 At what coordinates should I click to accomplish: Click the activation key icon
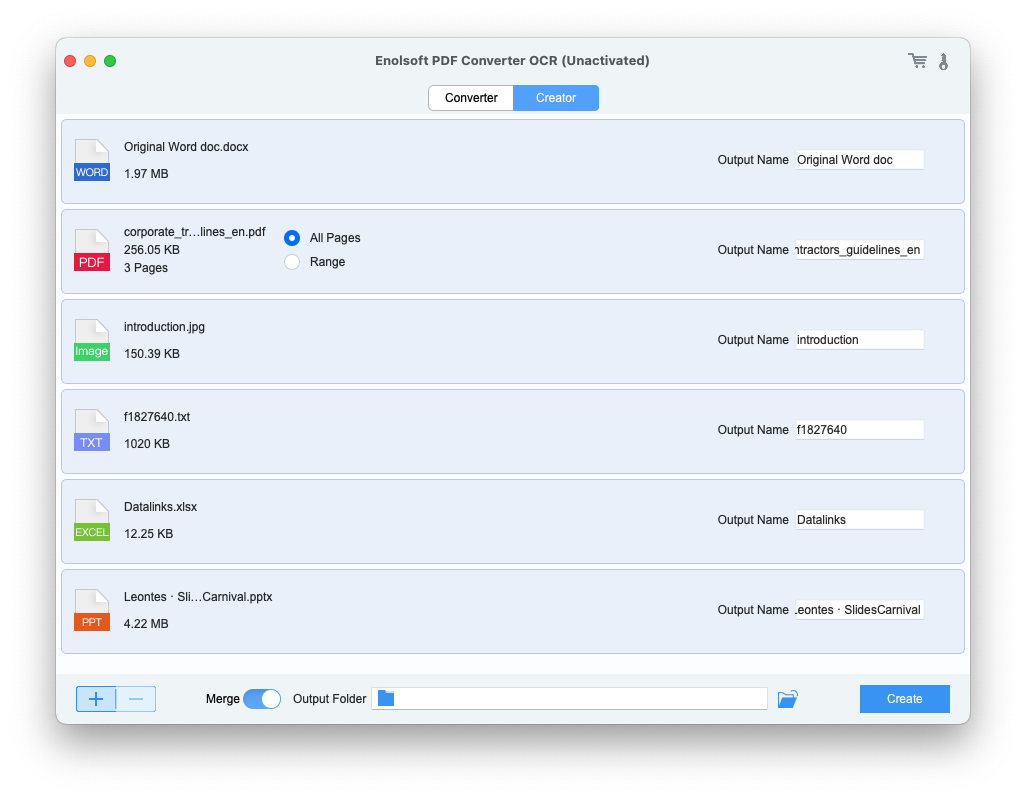tap(943, 61)
